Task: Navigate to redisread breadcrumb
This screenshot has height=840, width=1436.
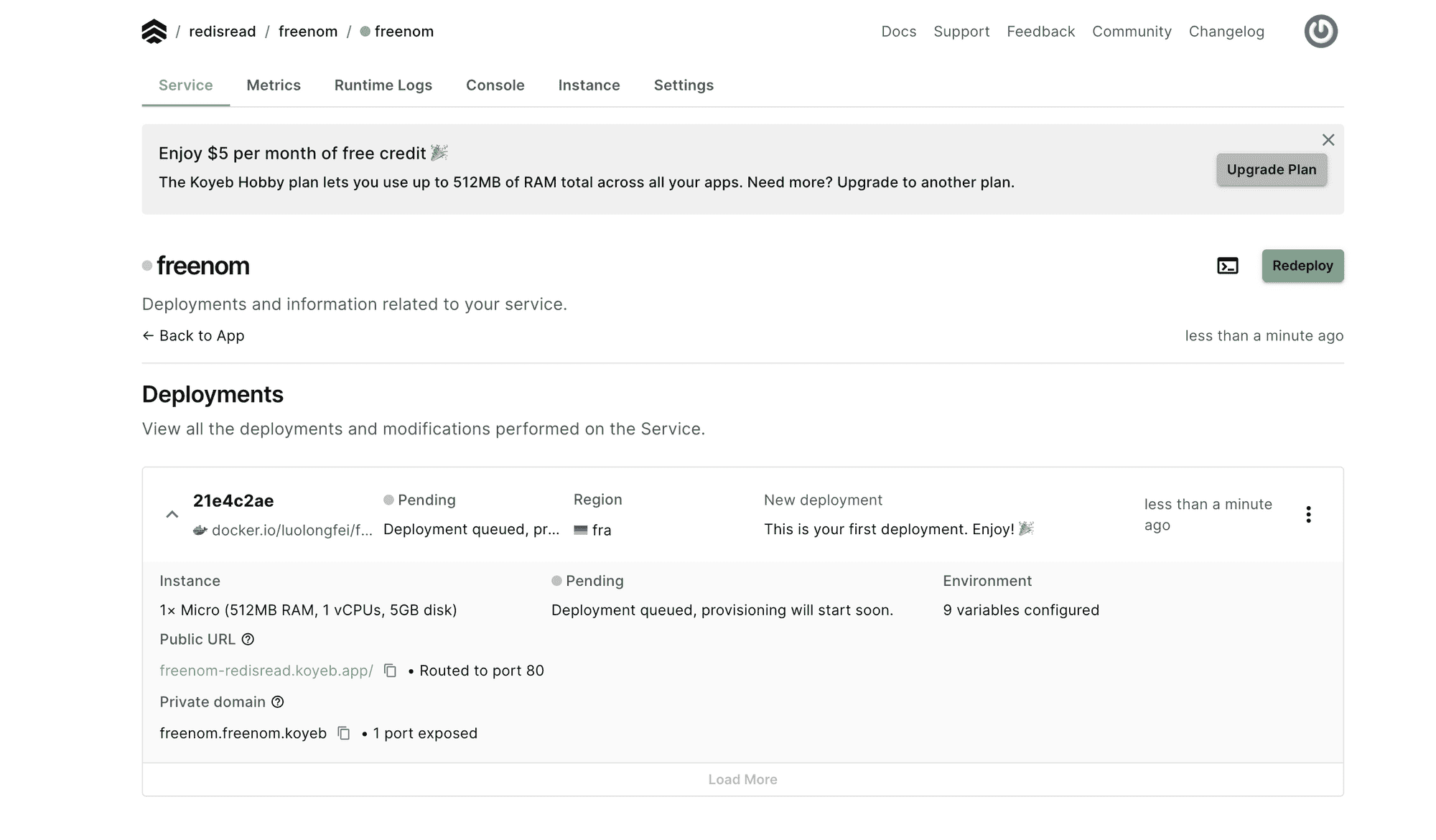Action: [222, 32]
